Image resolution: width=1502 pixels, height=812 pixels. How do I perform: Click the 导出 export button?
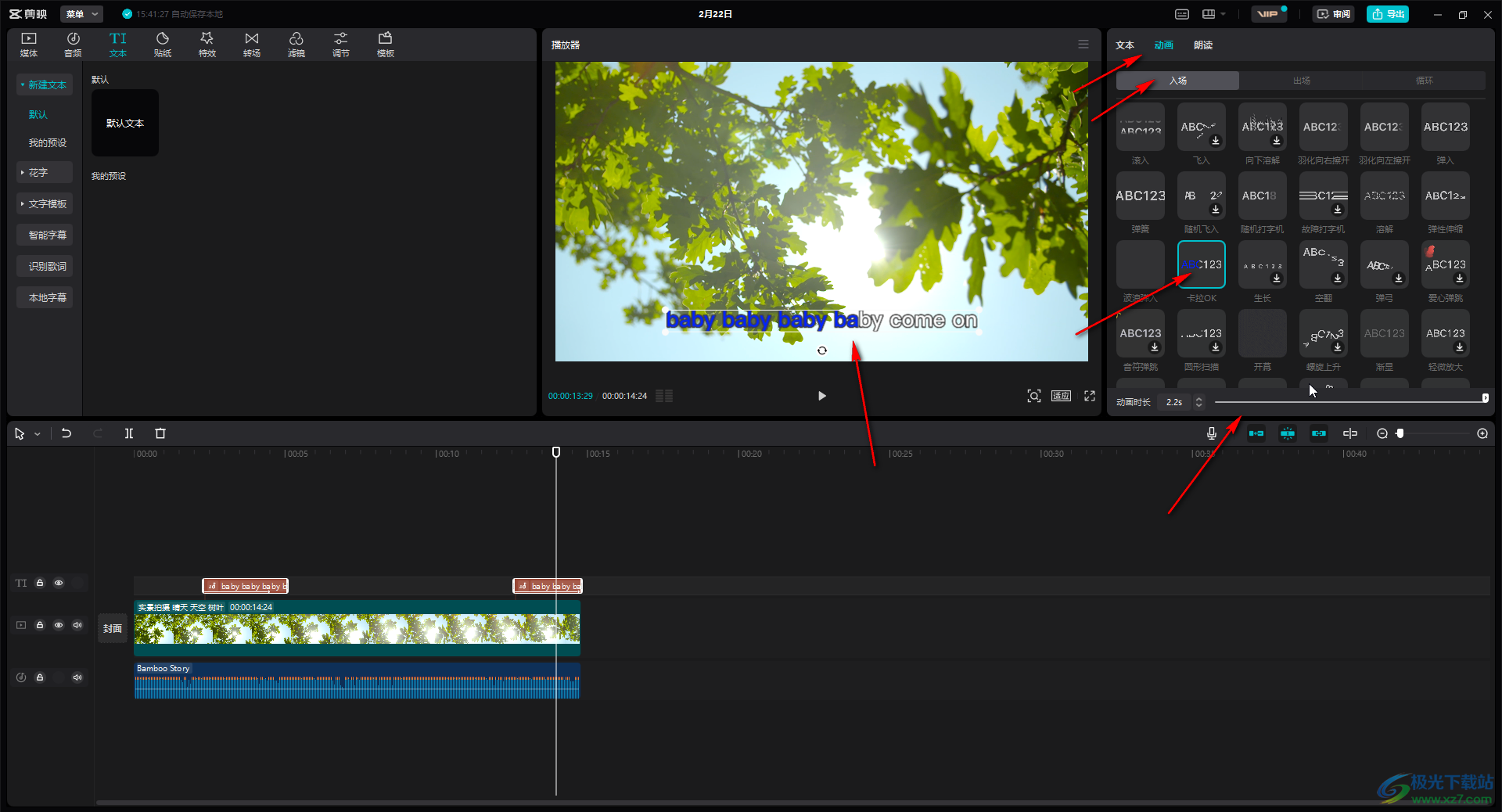(x=1388, y=14)
